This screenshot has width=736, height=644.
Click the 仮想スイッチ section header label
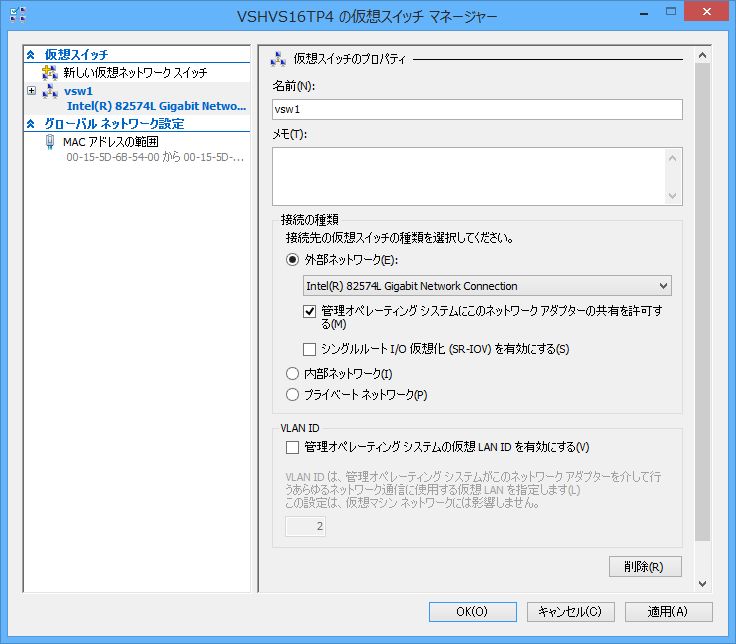click(76, 54)
